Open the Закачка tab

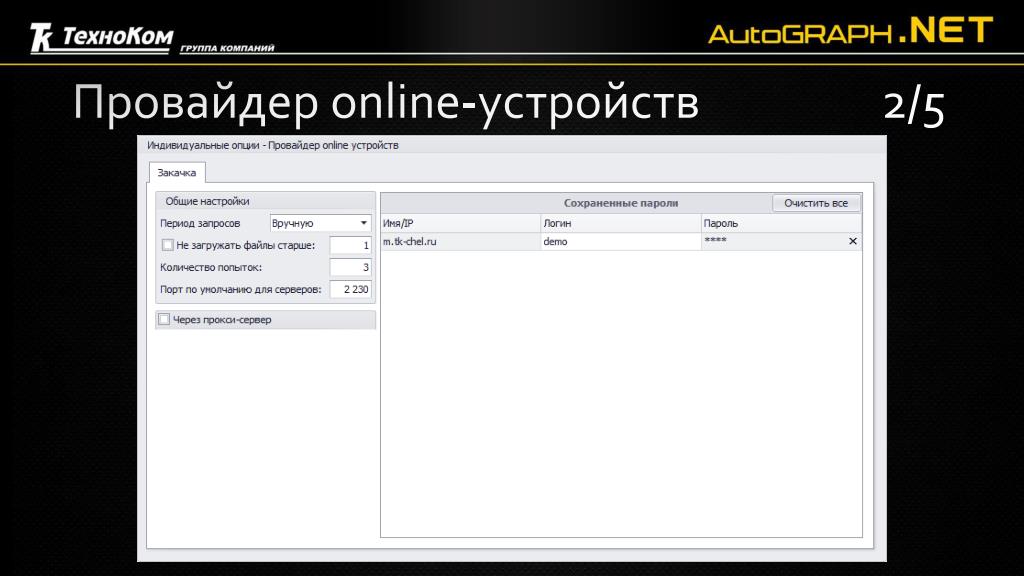coord(176,173)
